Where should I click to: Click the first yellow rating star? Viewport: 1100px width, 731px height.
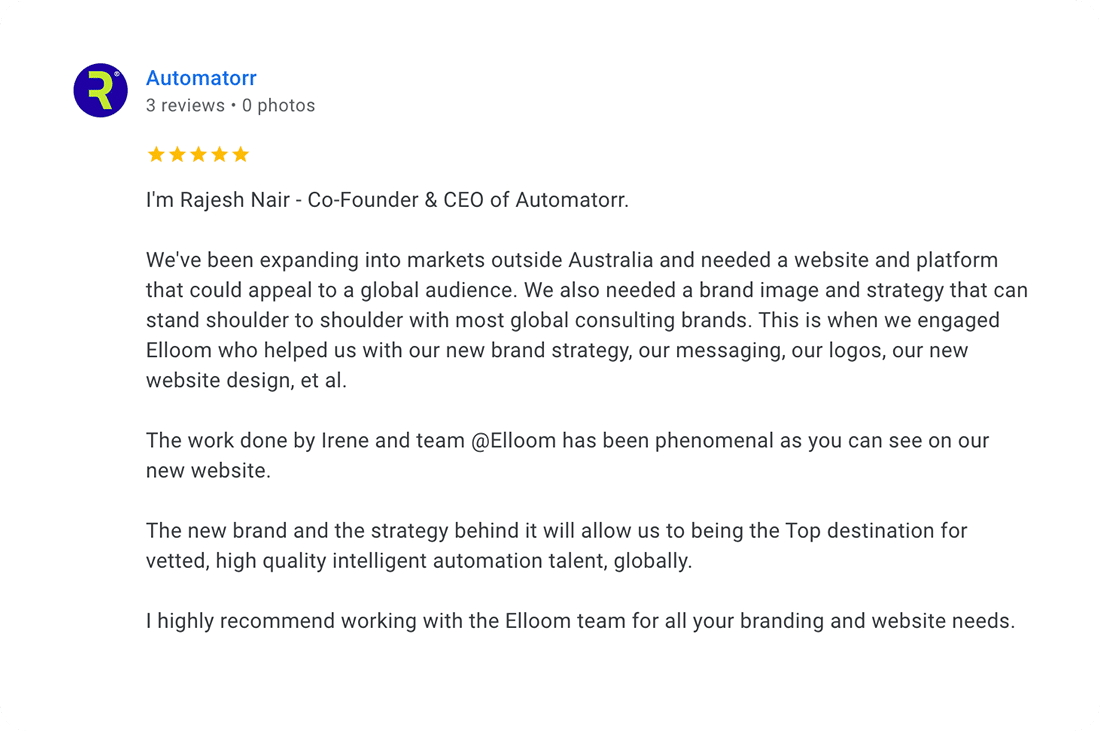coord(156,154)
